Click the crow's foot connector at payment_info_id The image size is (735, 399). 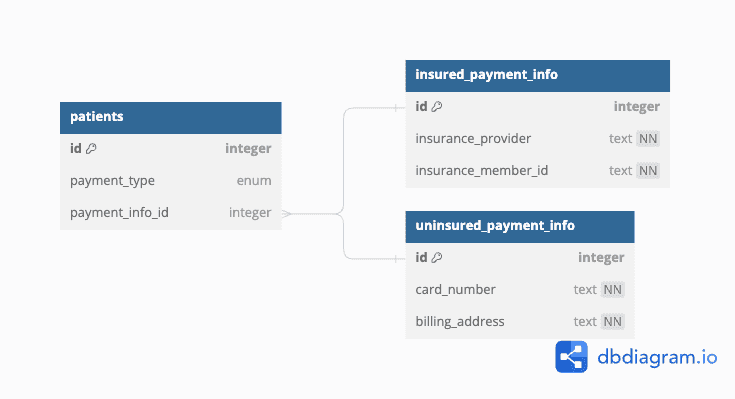[x=287, y=214]
